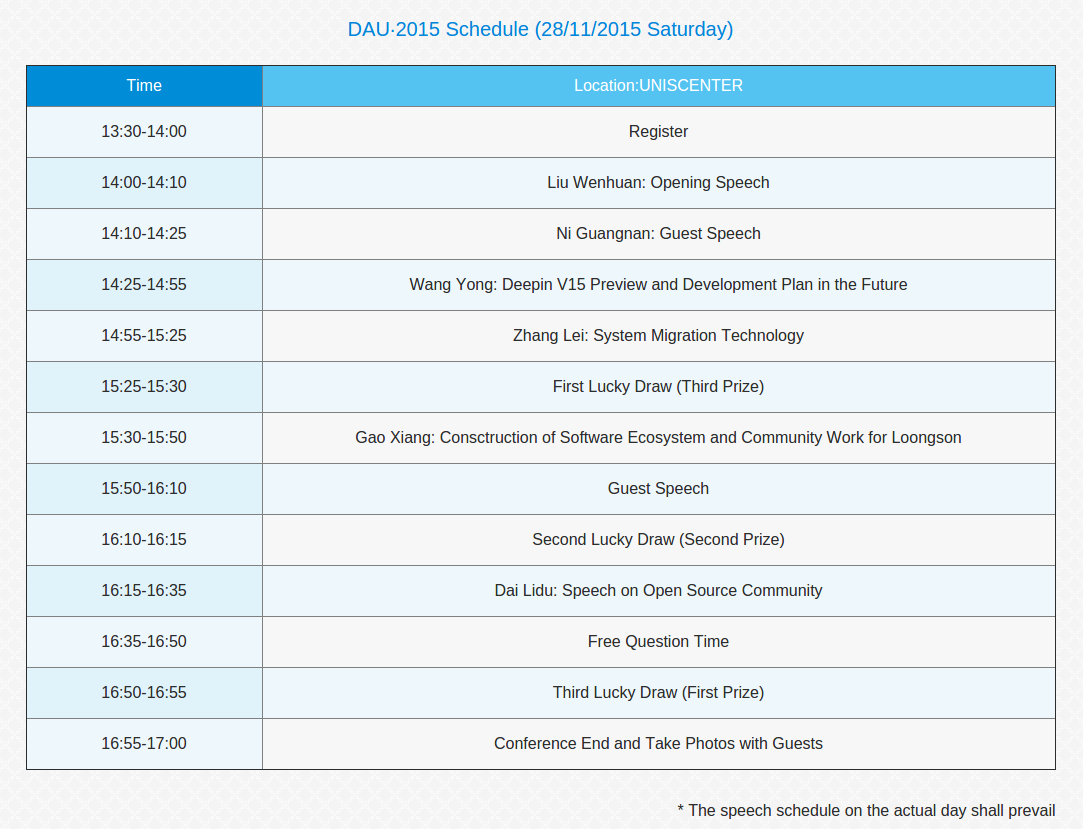Select First Lucky Draw (Third Prize)
This screenshot has height=829, width=1083.
(x=659, y=387)
